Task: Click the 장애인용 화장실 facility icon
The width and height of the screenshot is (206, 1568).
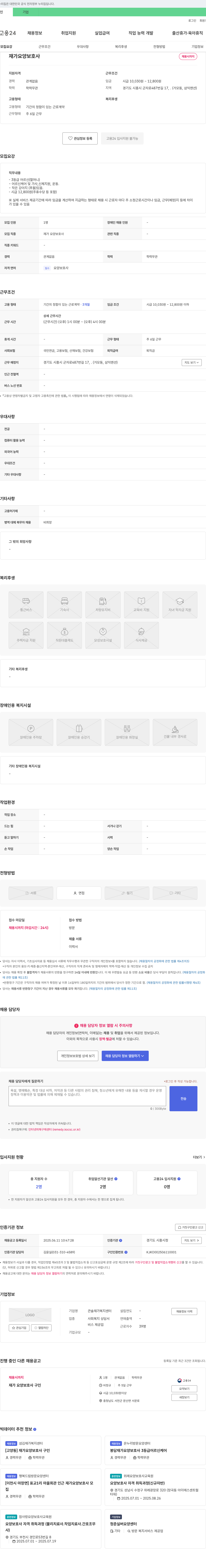Action: (127, 732)
